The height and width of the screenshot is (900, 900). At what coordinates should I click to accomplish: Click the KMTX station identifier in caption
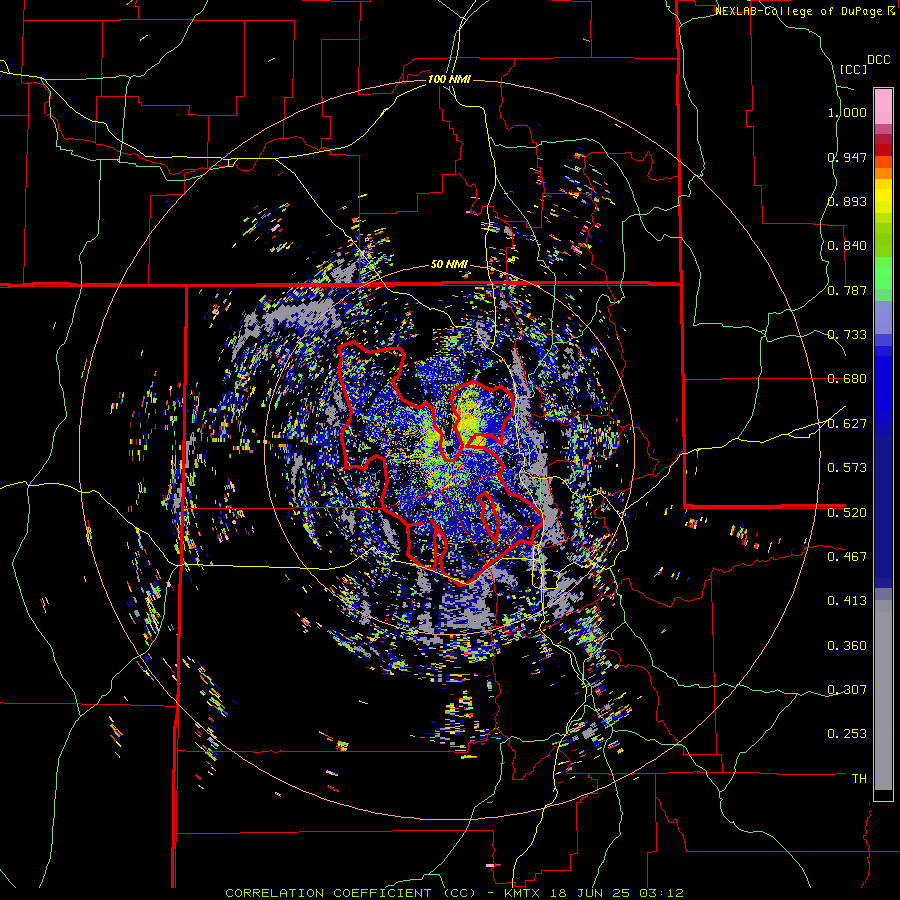523,893
